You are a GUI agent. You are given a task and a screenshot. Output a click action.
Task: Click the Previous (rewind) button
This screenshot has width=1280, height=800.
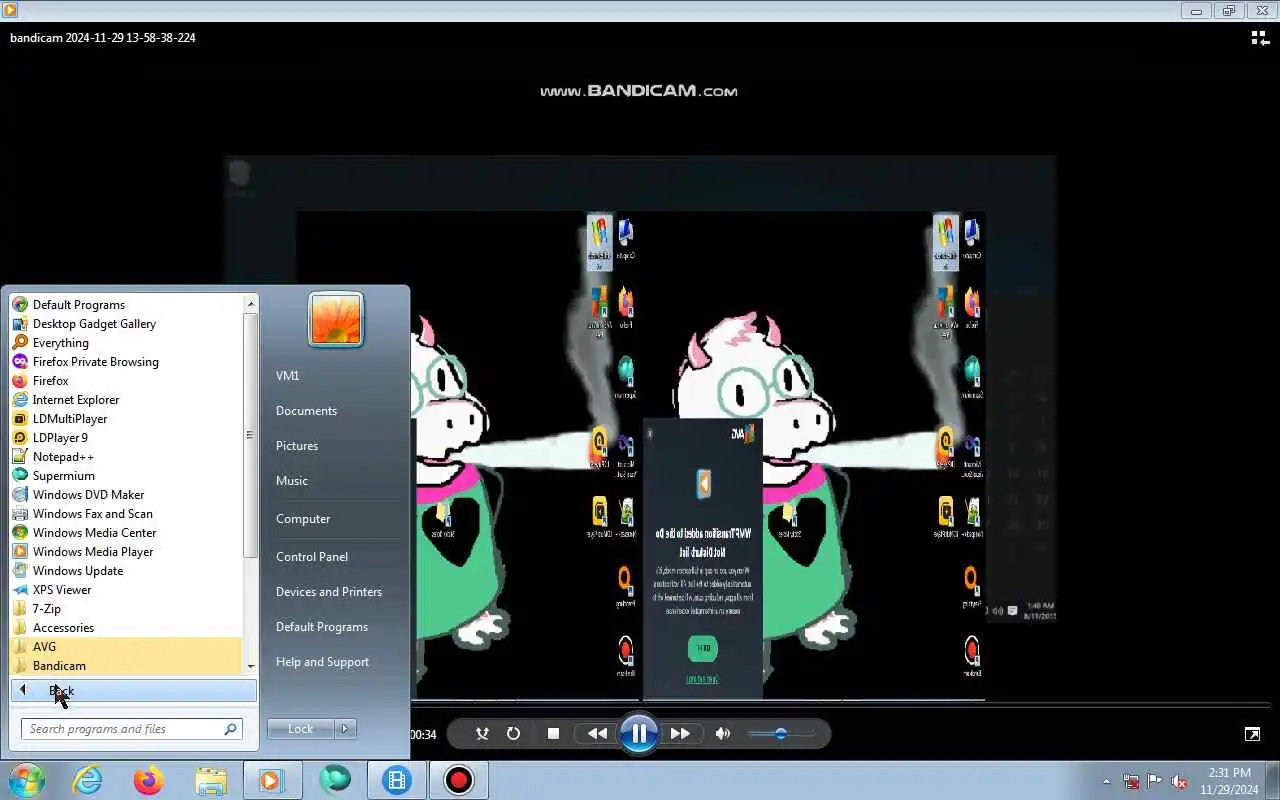(597, 734)
